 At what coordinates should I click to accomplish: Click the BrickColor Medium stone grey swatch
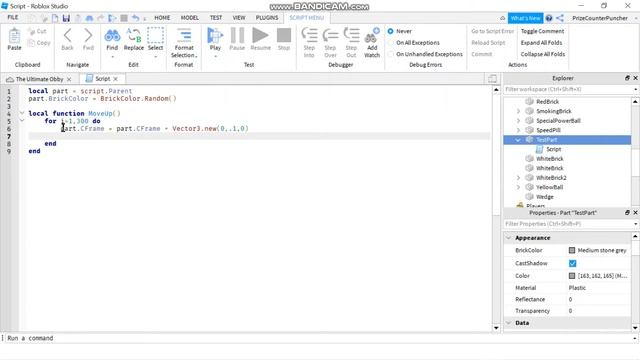coord(572,250)
